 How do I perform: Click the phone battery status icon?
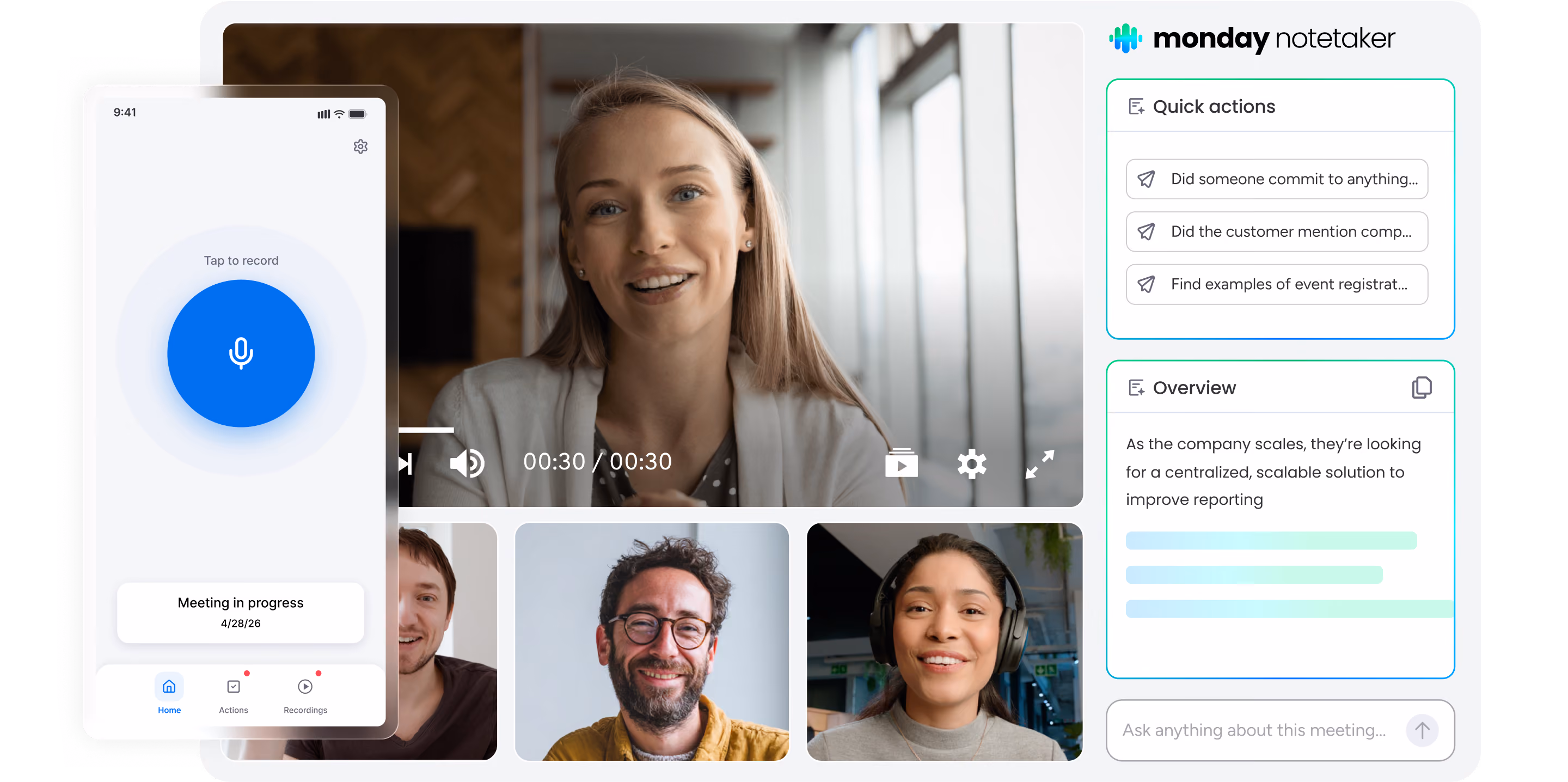click(357, 114)
